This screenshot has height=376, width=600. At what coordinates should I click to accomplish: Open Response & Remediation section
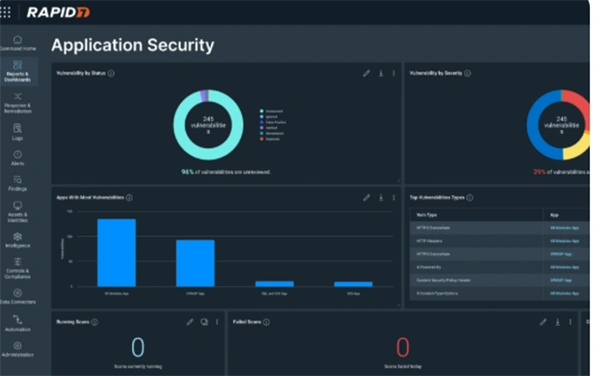[x=18, y=103]
